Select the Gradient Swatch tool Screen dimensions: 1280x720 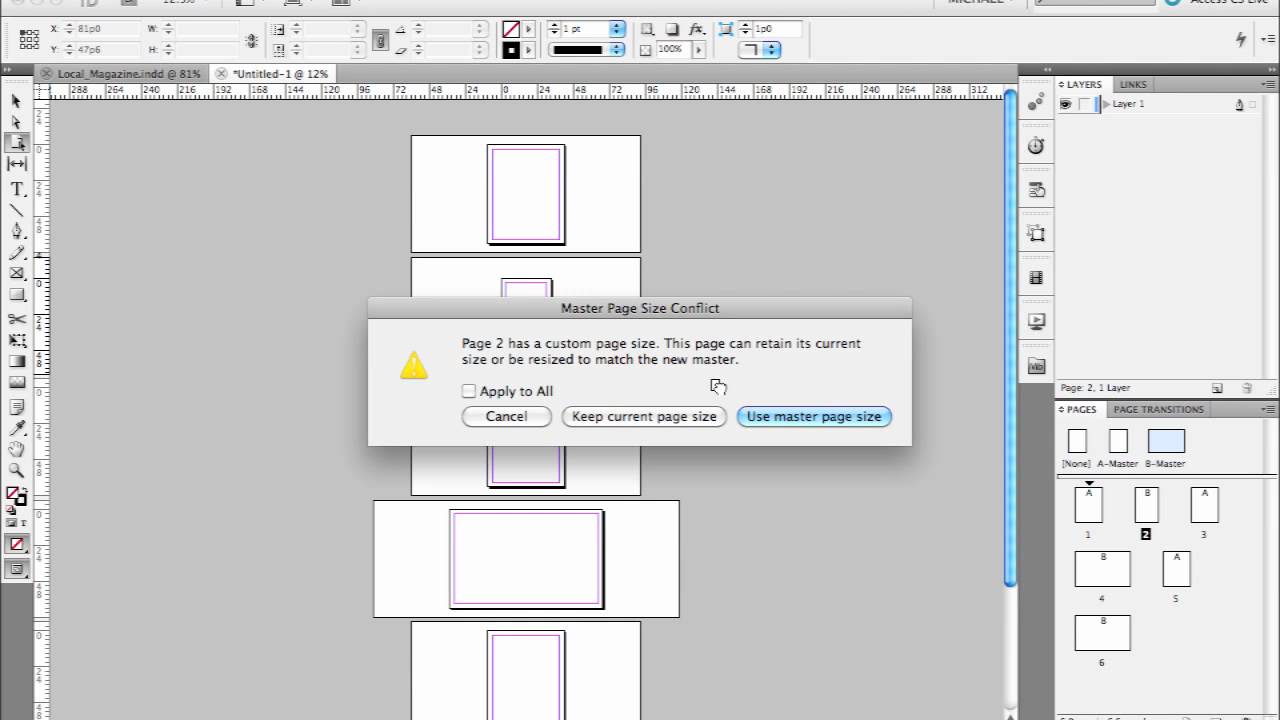[16, 361]
